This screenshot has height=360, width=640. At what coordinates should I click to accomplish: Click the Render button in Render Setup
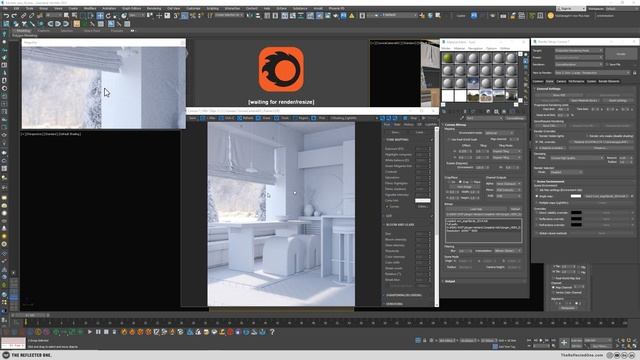click(x=621, y=54)
